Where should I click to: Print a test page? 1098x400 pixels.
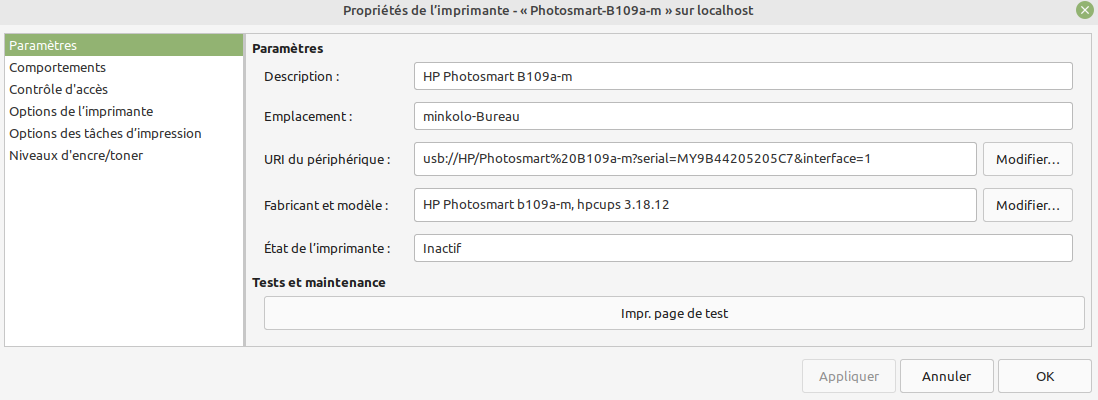click(x=674, y=313)
